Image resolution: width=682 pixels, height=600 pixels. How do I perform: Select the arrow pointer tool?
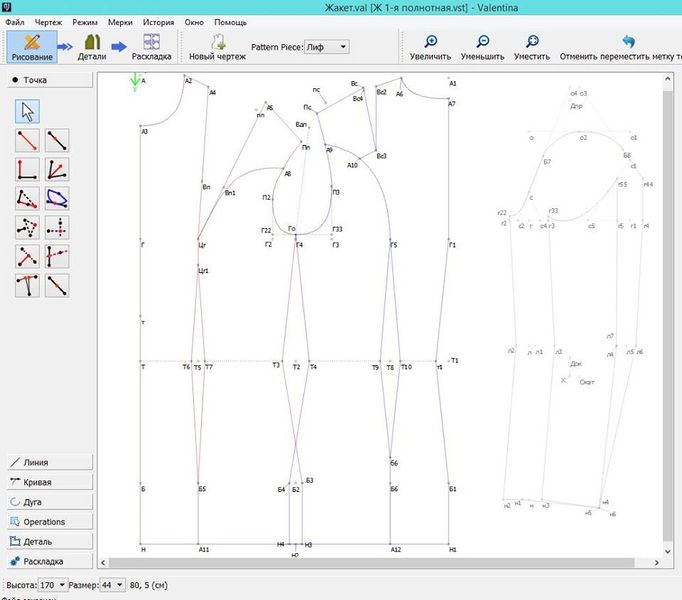tap(28, 111)
